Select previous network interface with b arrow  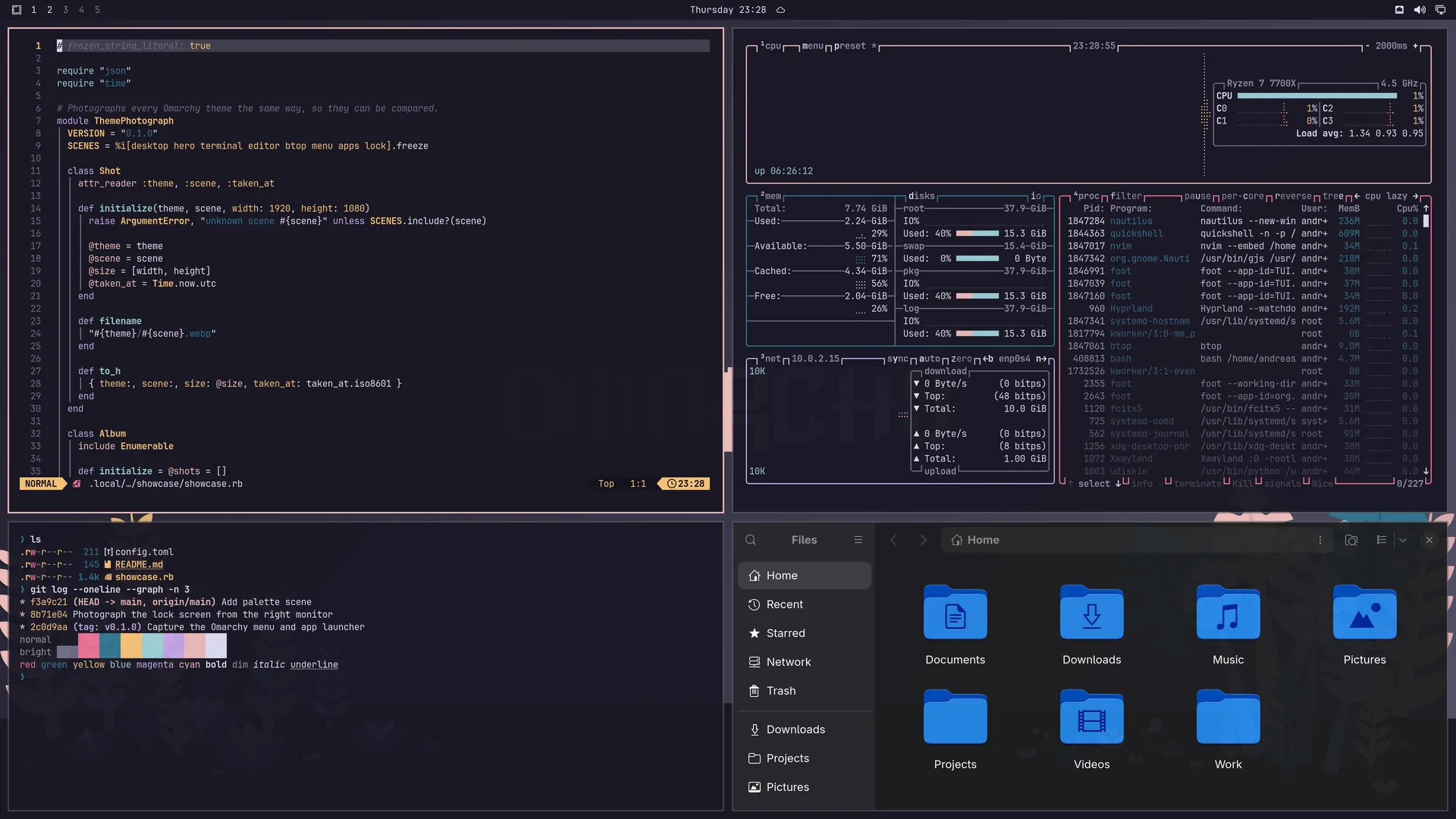988,359
